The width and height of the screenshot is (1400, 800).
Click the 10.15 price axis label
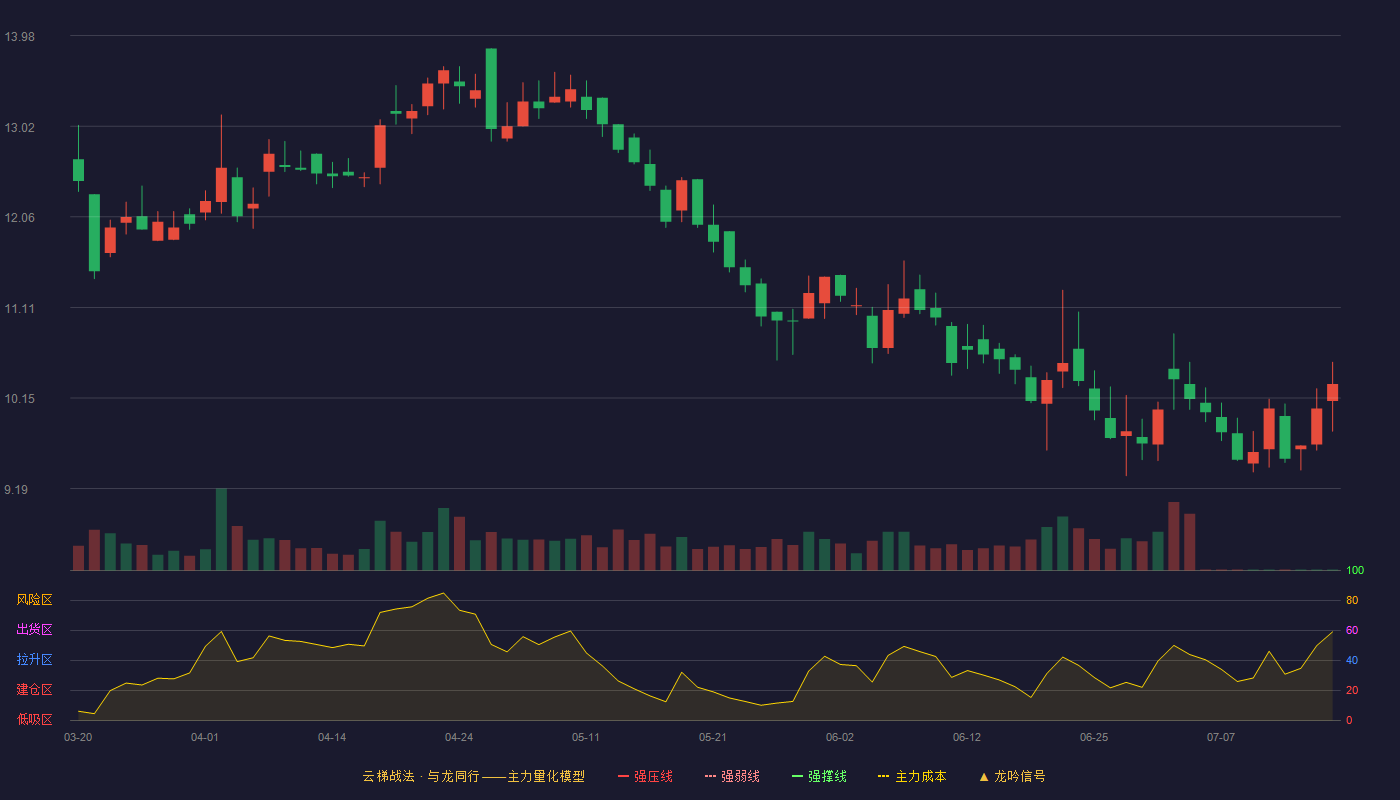pos(19,399)
